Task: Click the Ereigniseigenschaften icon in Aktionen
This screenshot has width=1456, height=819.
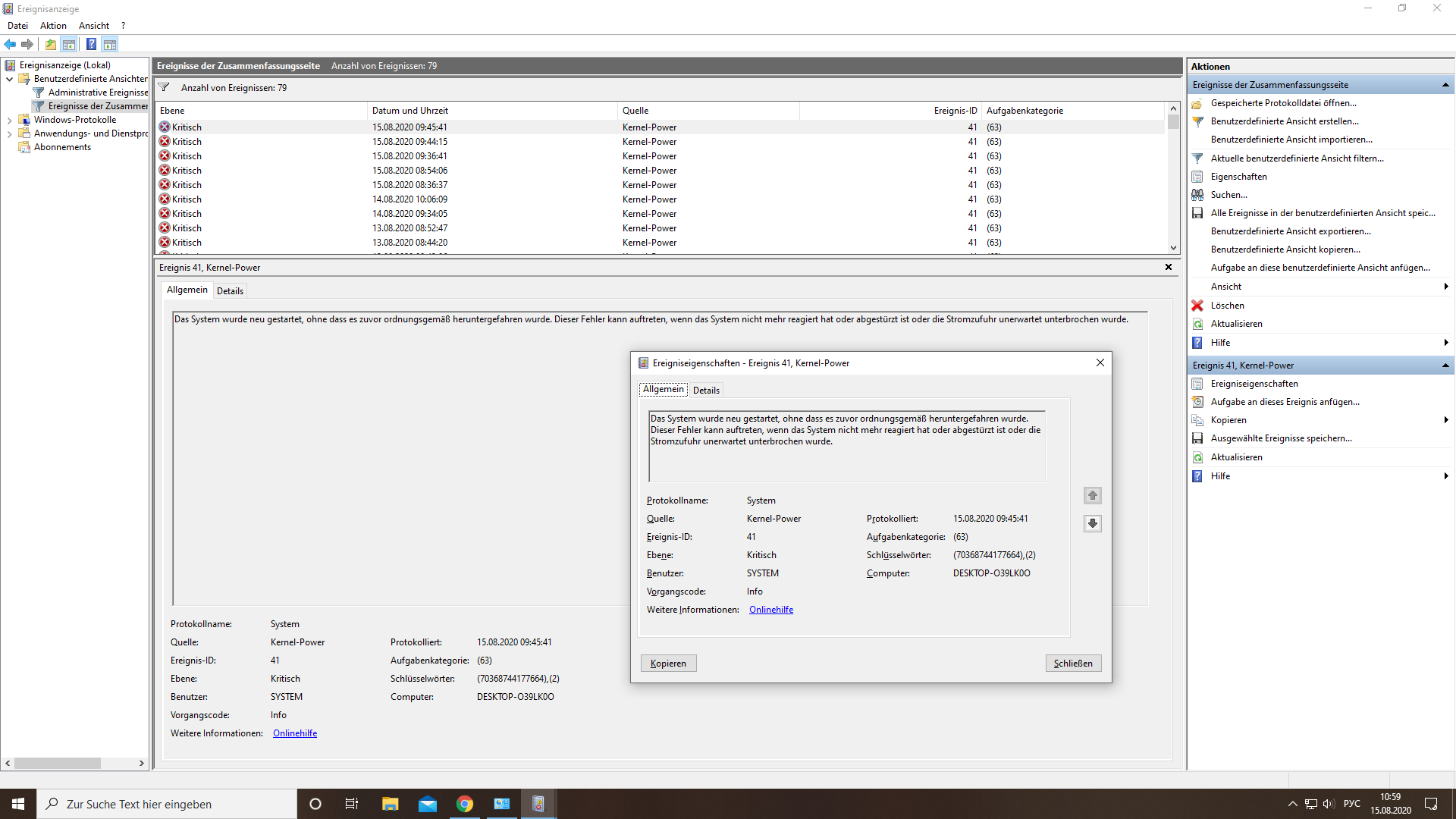Action: coord(1197,384)
